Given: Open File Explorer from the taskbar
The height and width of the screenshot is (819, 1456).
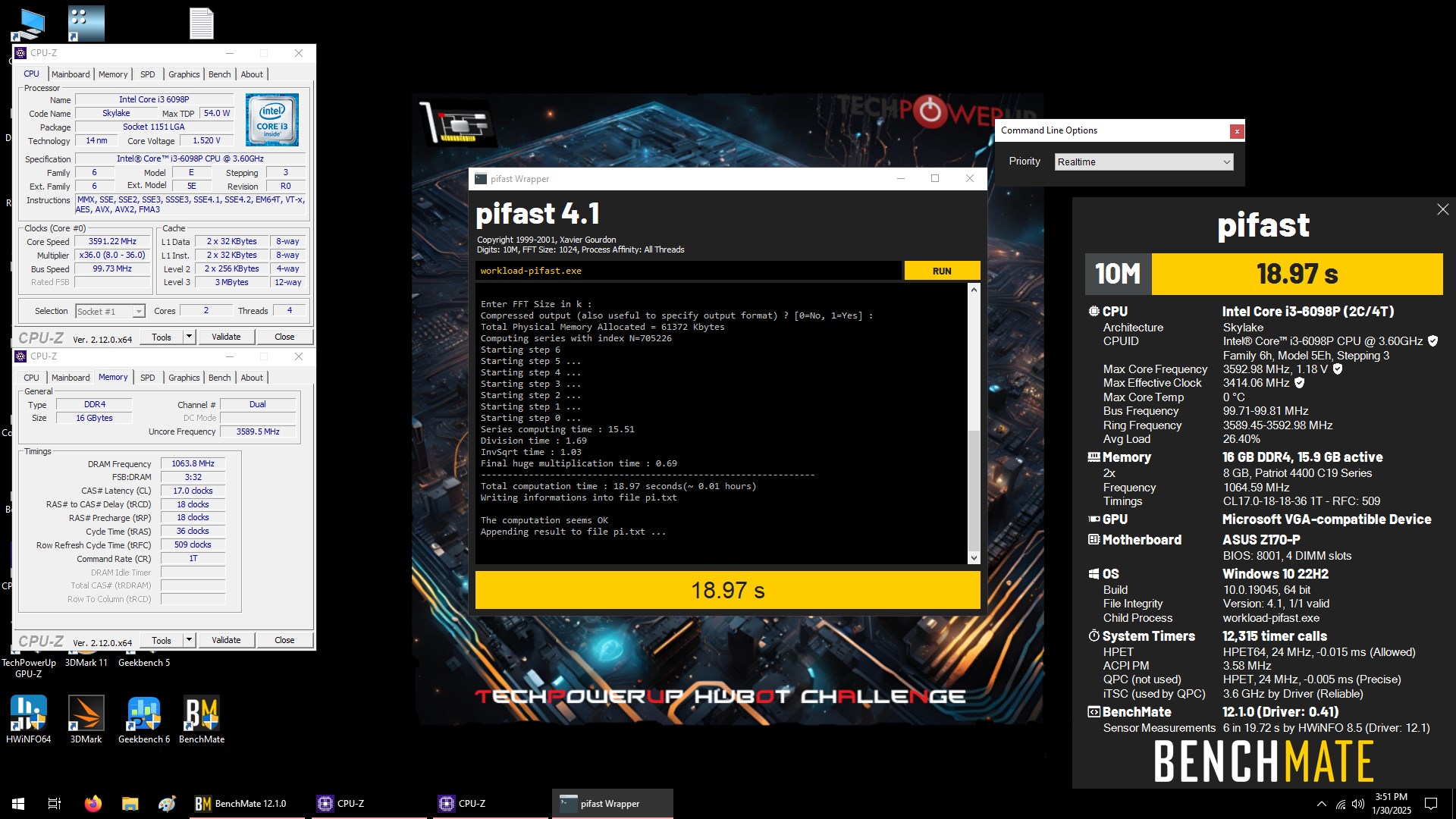Looking at the screenshot, I should click(x=130, y=804).
